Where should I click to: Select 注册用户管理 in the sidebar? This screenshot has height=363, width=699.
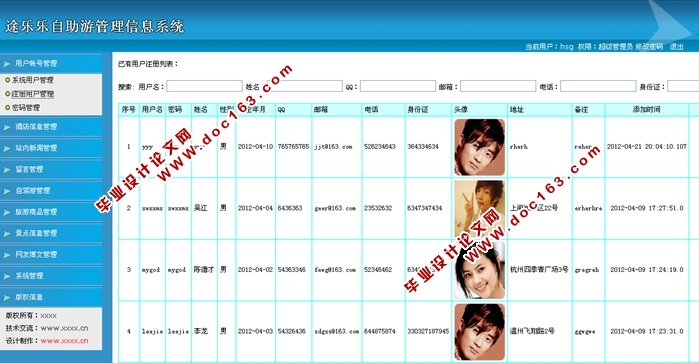[x=33, y=94]
